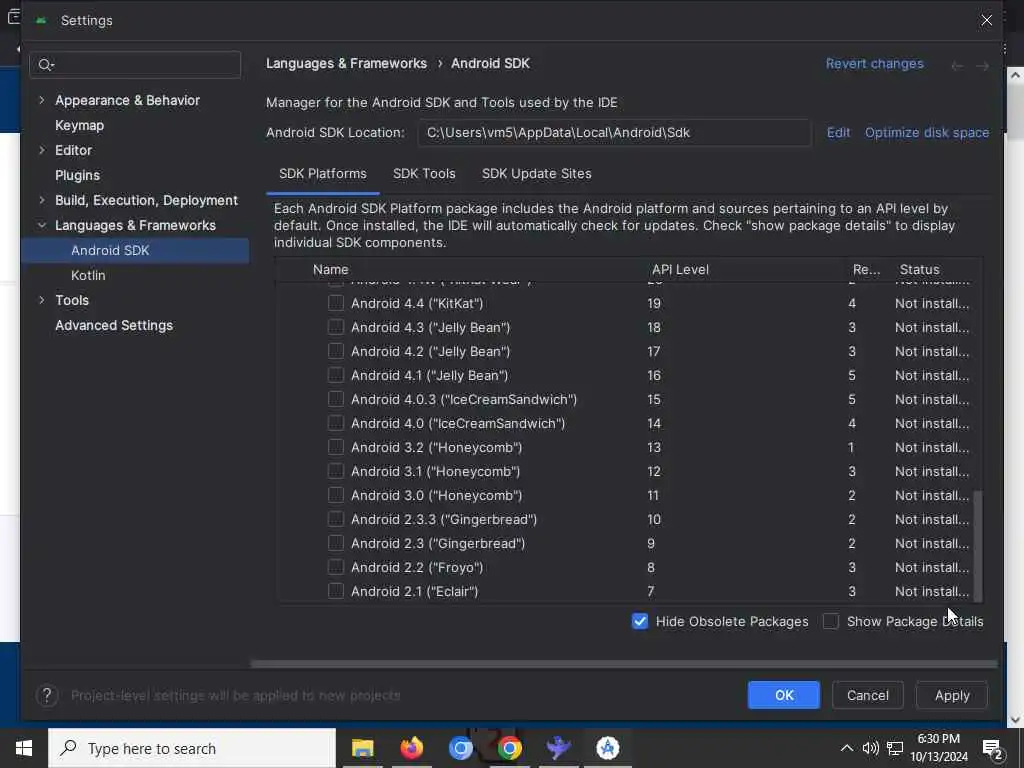Check the Android 4.3 Jelly Bean checkbox
This screenshot has height=768, width=1024.
coord(336,327)
